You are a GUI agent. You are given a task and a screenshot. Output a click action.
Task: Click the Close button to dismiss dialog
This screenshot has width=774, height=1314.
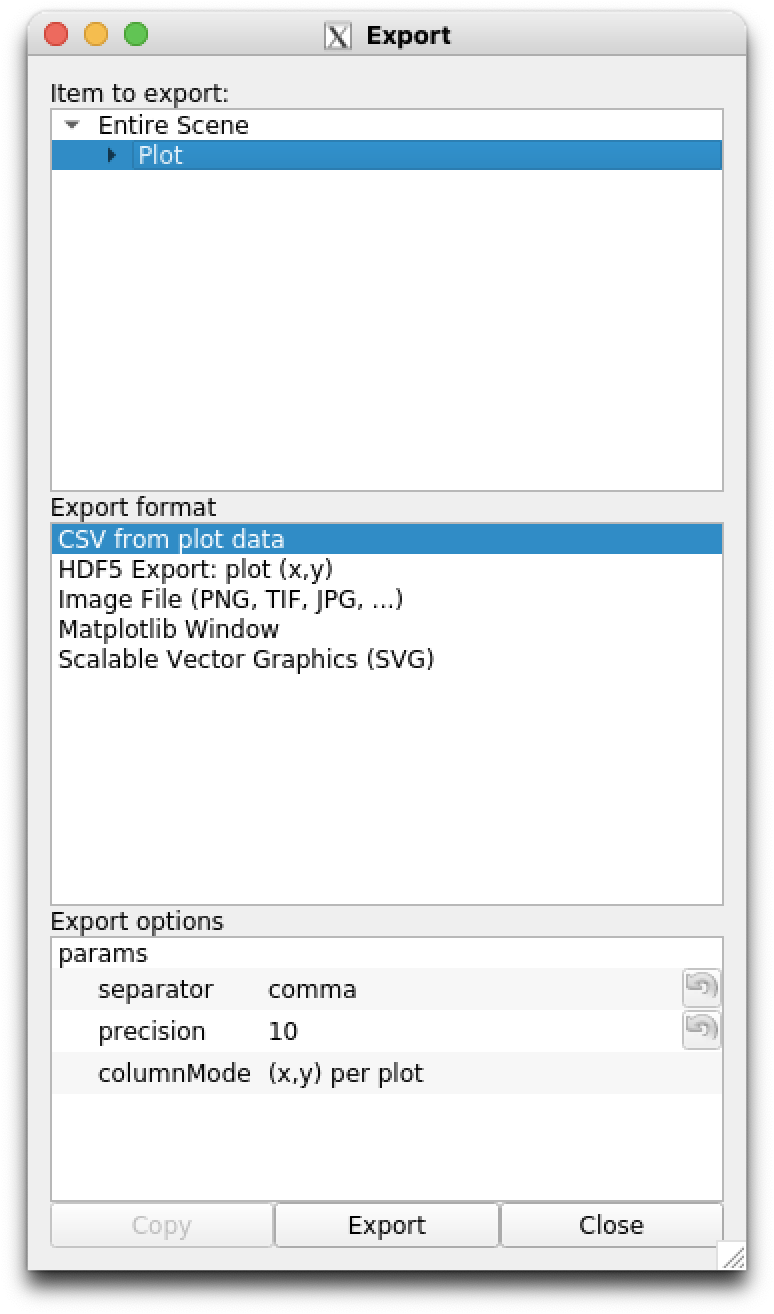(611, 1224)
